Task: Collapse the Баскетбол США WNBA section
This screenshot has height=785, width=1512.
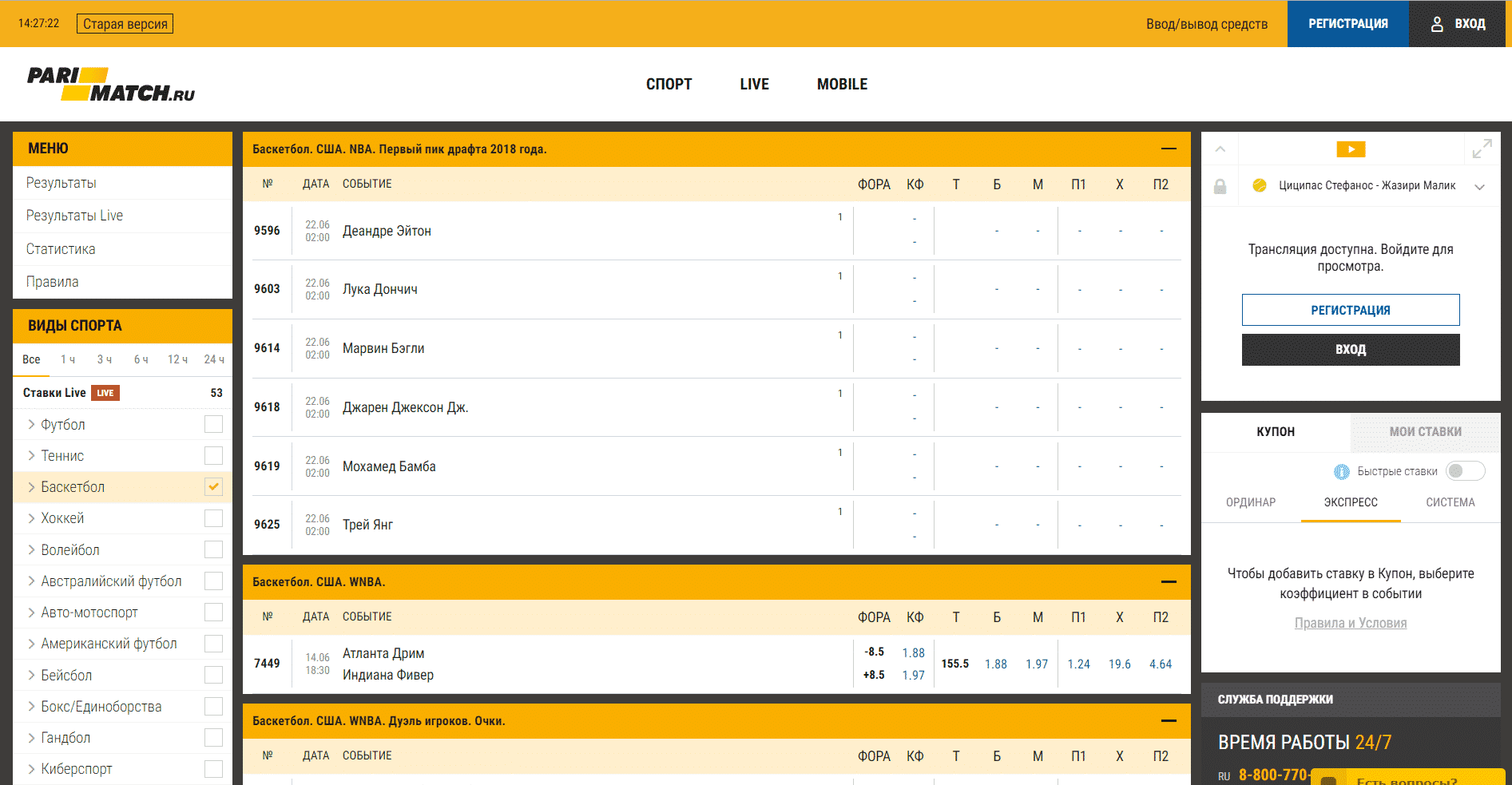Action: click(1169, 581)
